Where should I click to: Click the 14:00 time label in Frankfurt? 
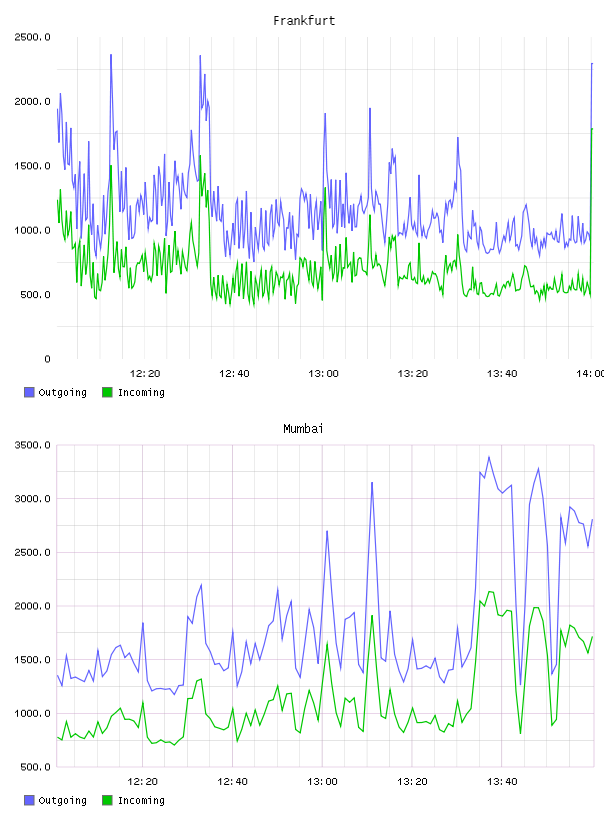point(590,374)
